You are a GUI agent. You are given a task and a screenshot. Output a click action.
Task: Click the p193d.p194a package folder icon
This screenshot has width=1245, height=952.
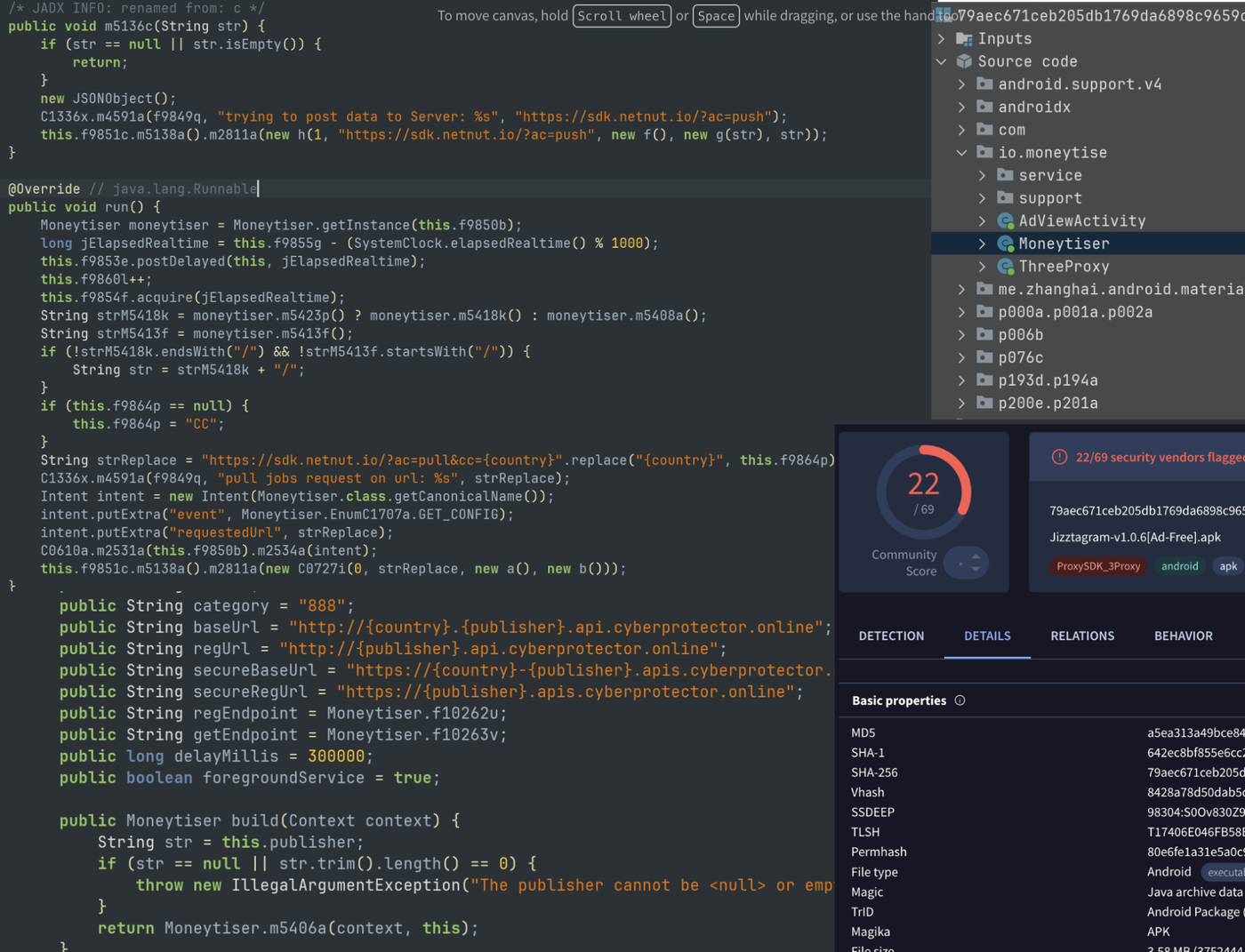coord(984,380)
